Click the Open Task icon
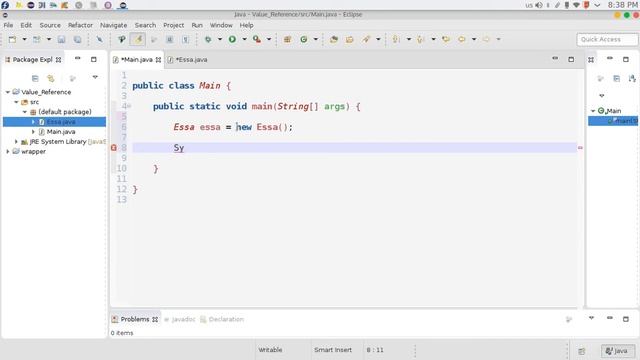Screen dimensions: 640x360 coord(349,39)
